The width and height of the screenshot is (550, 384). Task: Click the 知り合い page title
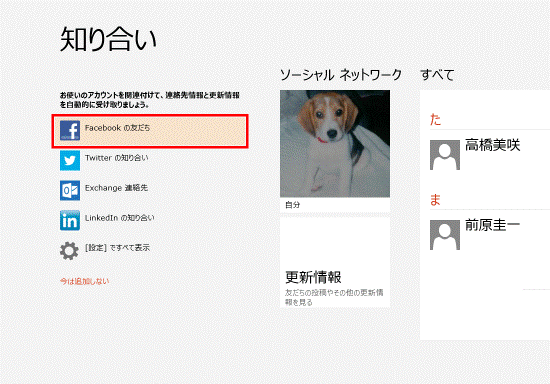[x=108, y=39]
